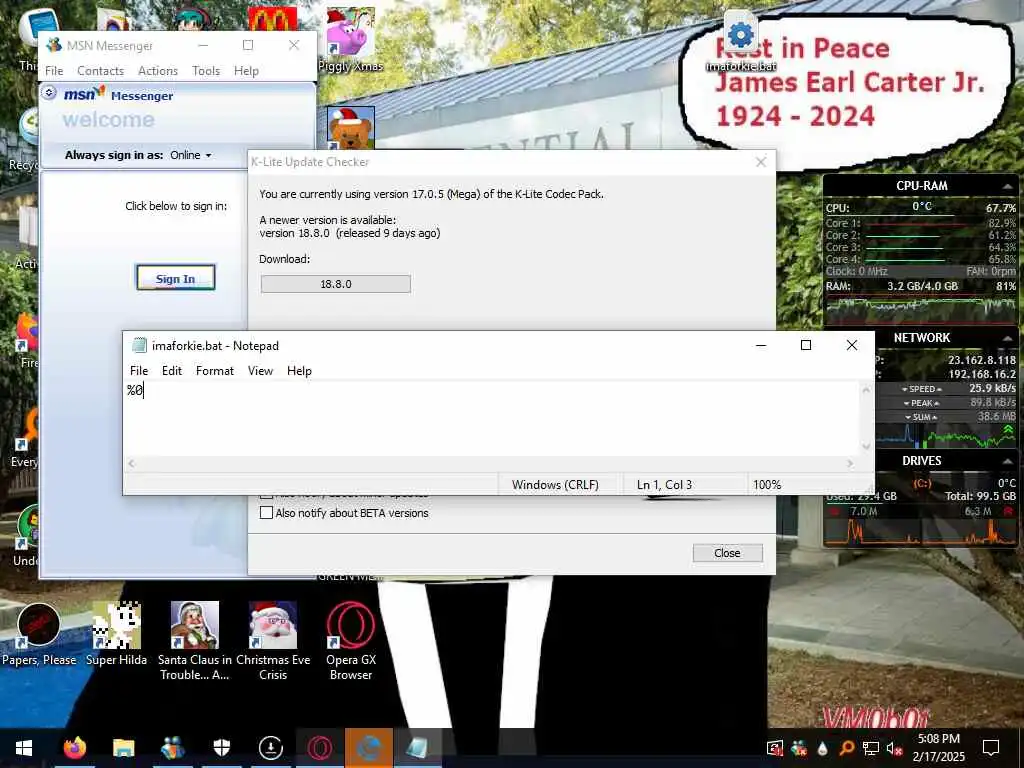The image size is (1024, 768).
Task: Open MSN Messenger Contacts menu
Action: (x=100, y=71)
